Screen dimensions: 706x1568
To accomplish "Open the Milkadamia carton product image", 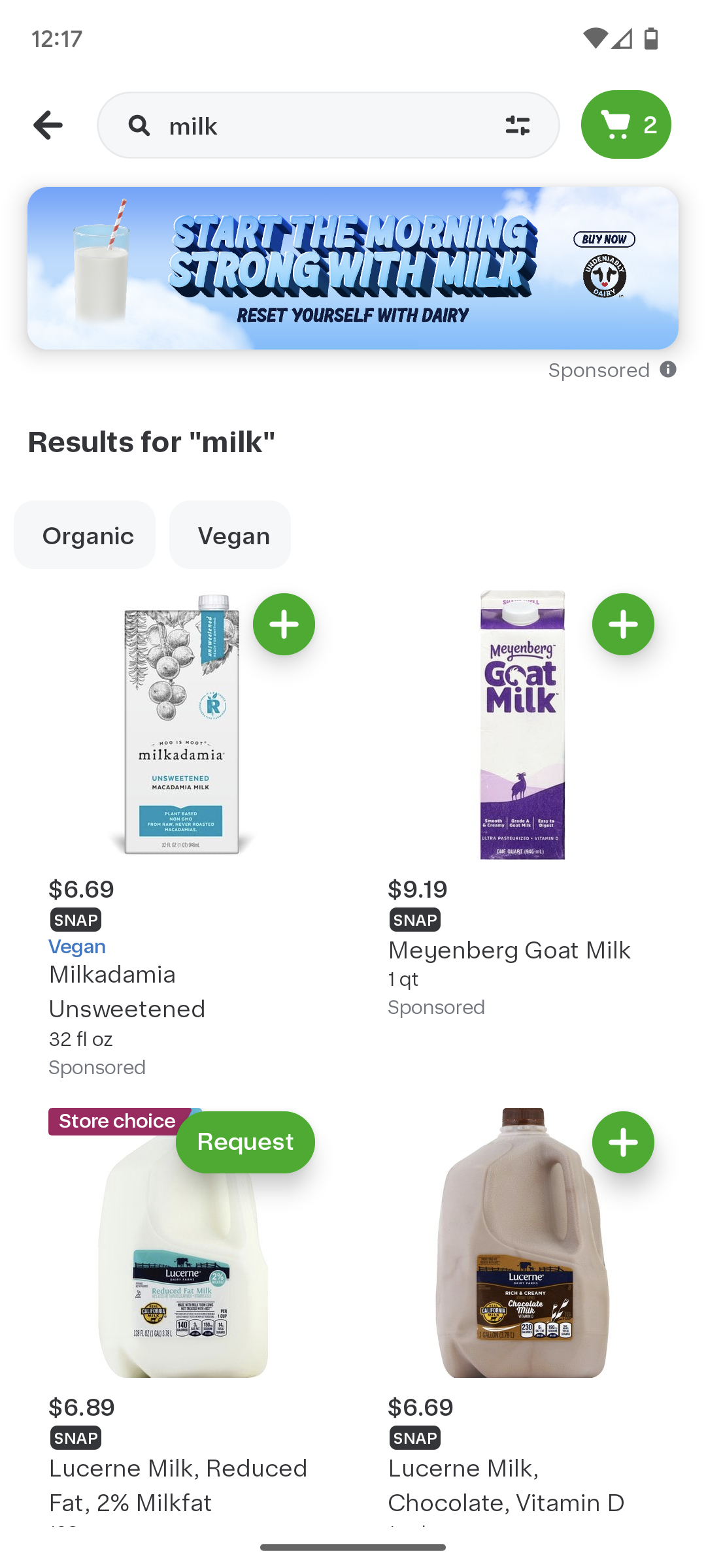I will [x=182, y=725].
